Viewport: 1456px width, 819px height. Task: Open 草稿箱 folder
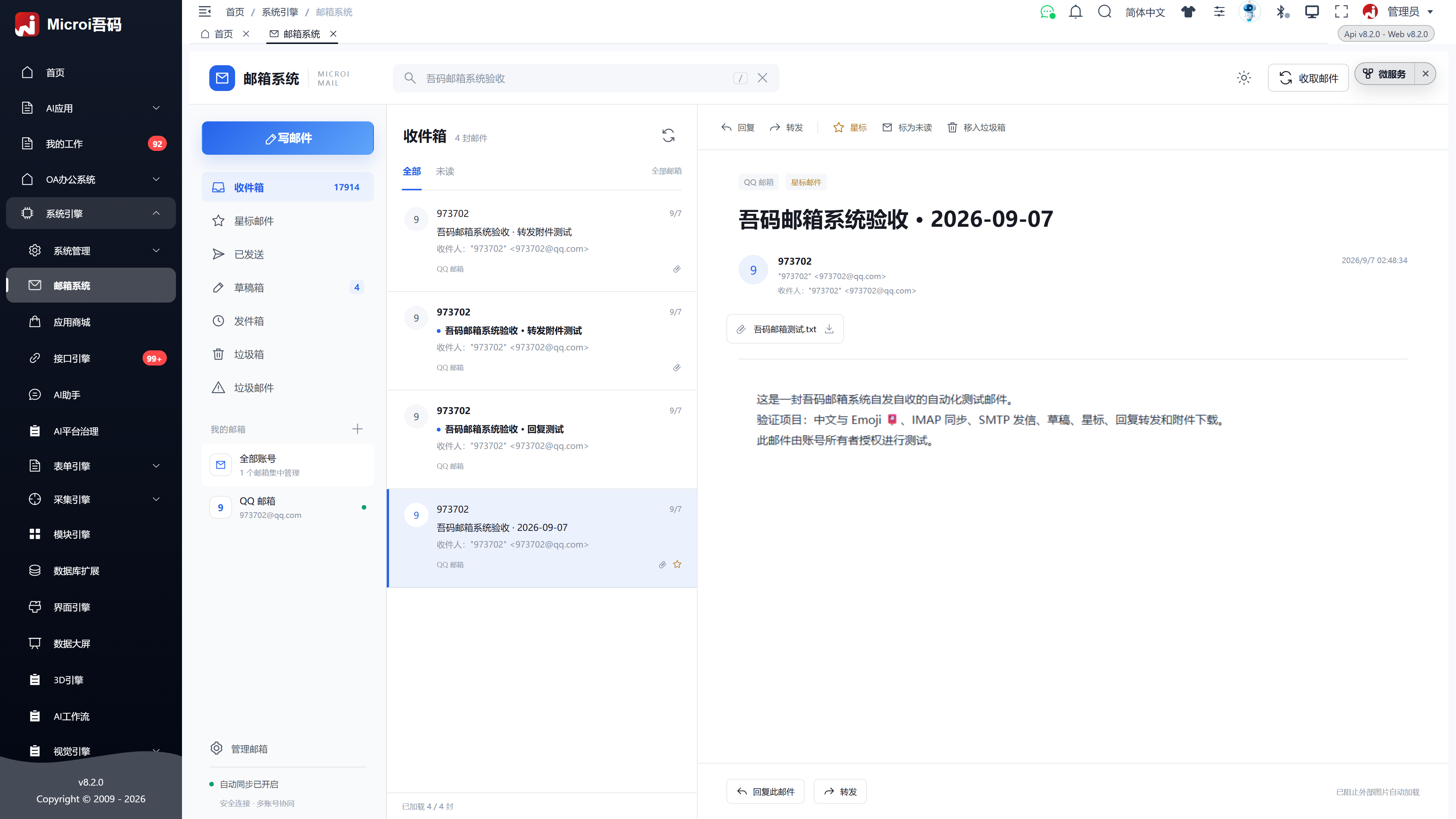point(287,288)
